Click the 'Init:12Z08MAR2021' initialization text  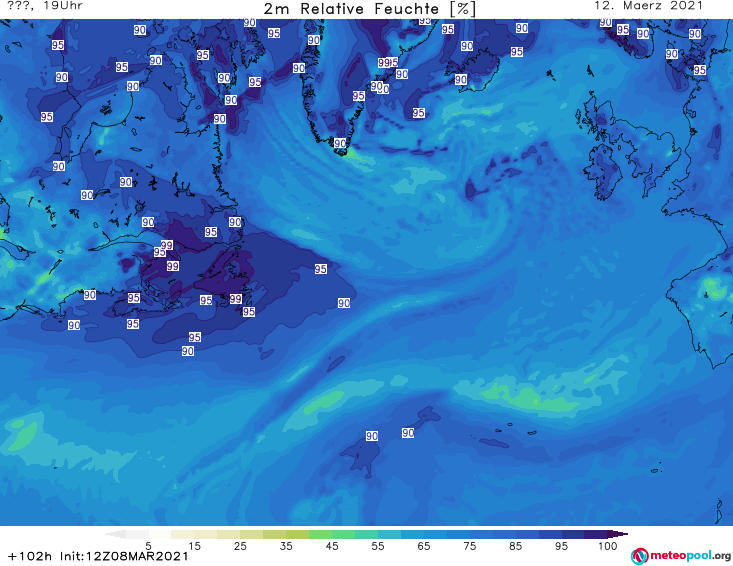[x=124, y=556]
